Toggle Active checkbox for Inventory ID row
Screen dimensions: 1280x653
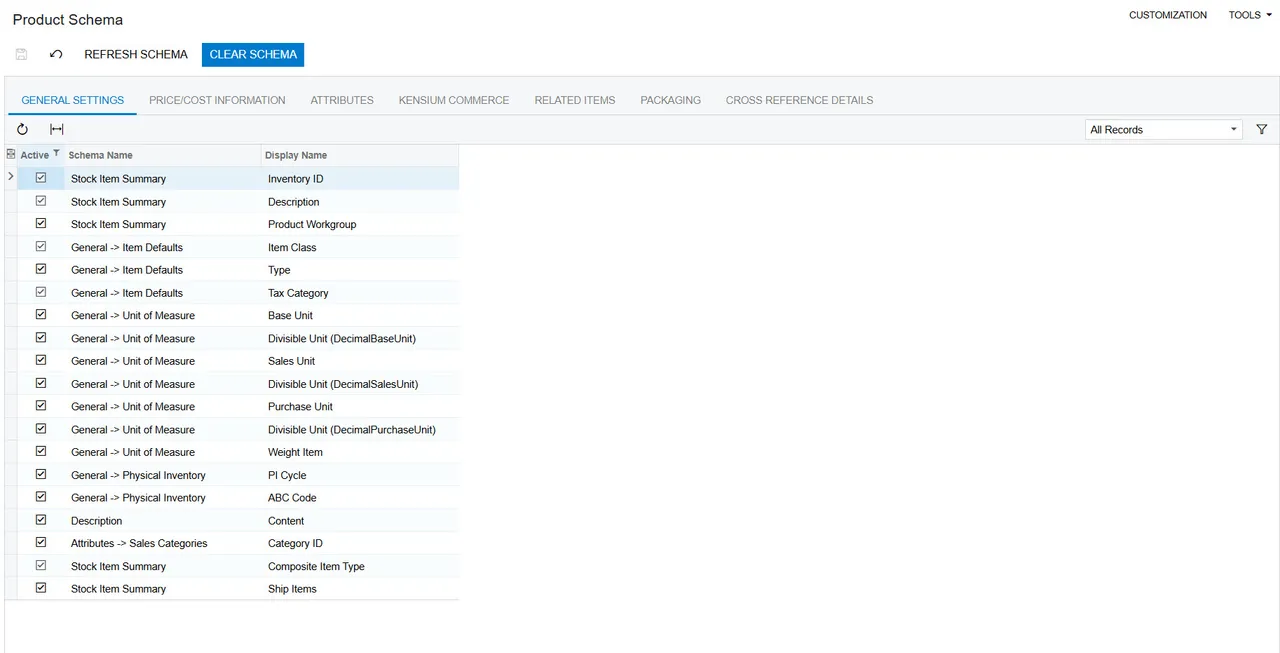[x=41, y=178]
